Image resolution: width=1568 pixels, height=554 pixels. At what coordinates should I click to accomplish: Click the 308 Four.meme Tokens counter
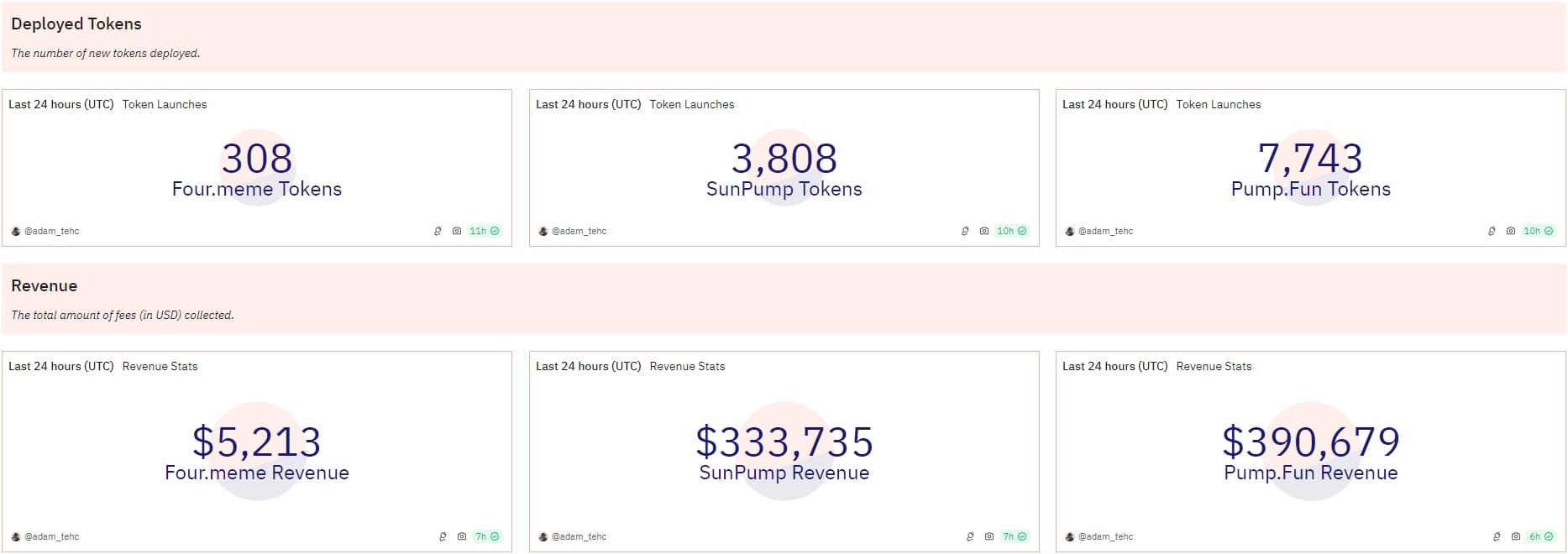[x=257, y=159]
